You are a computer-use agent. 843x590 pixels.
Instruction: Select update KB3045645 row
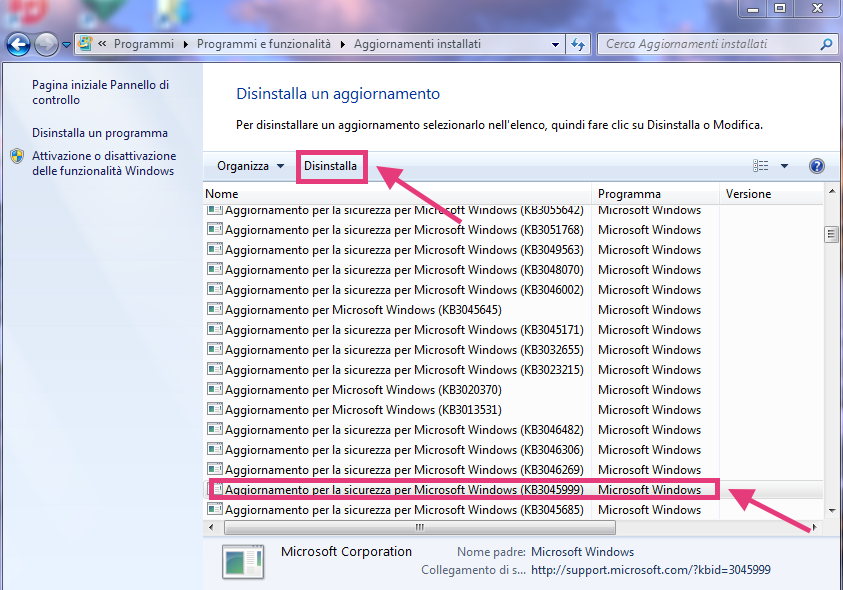click(x=513, y=310)
